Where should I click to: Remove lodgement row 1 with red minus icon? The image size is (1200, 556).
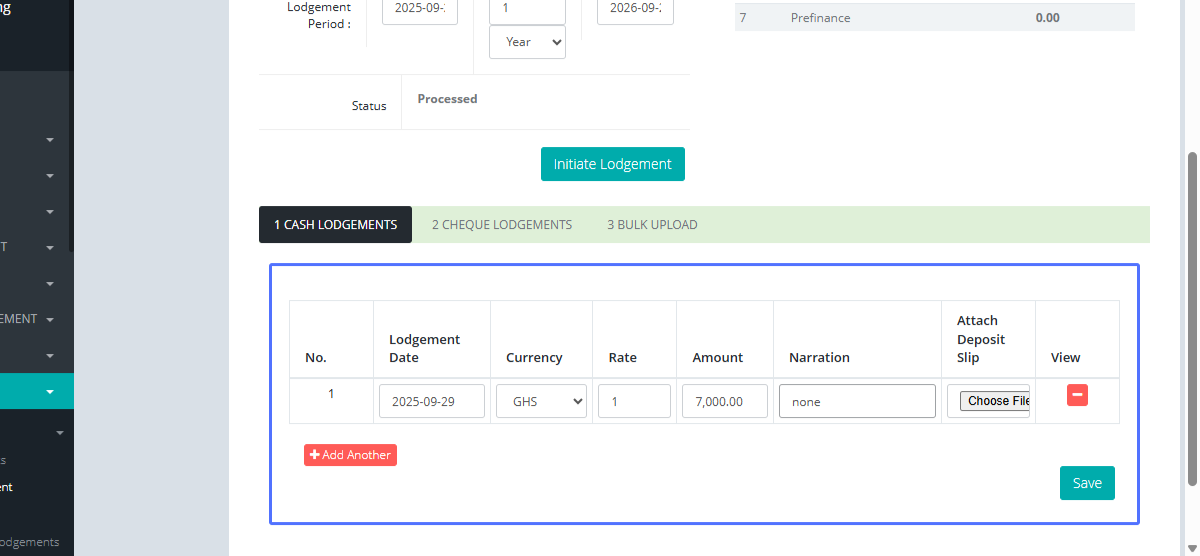(1077, 395)
